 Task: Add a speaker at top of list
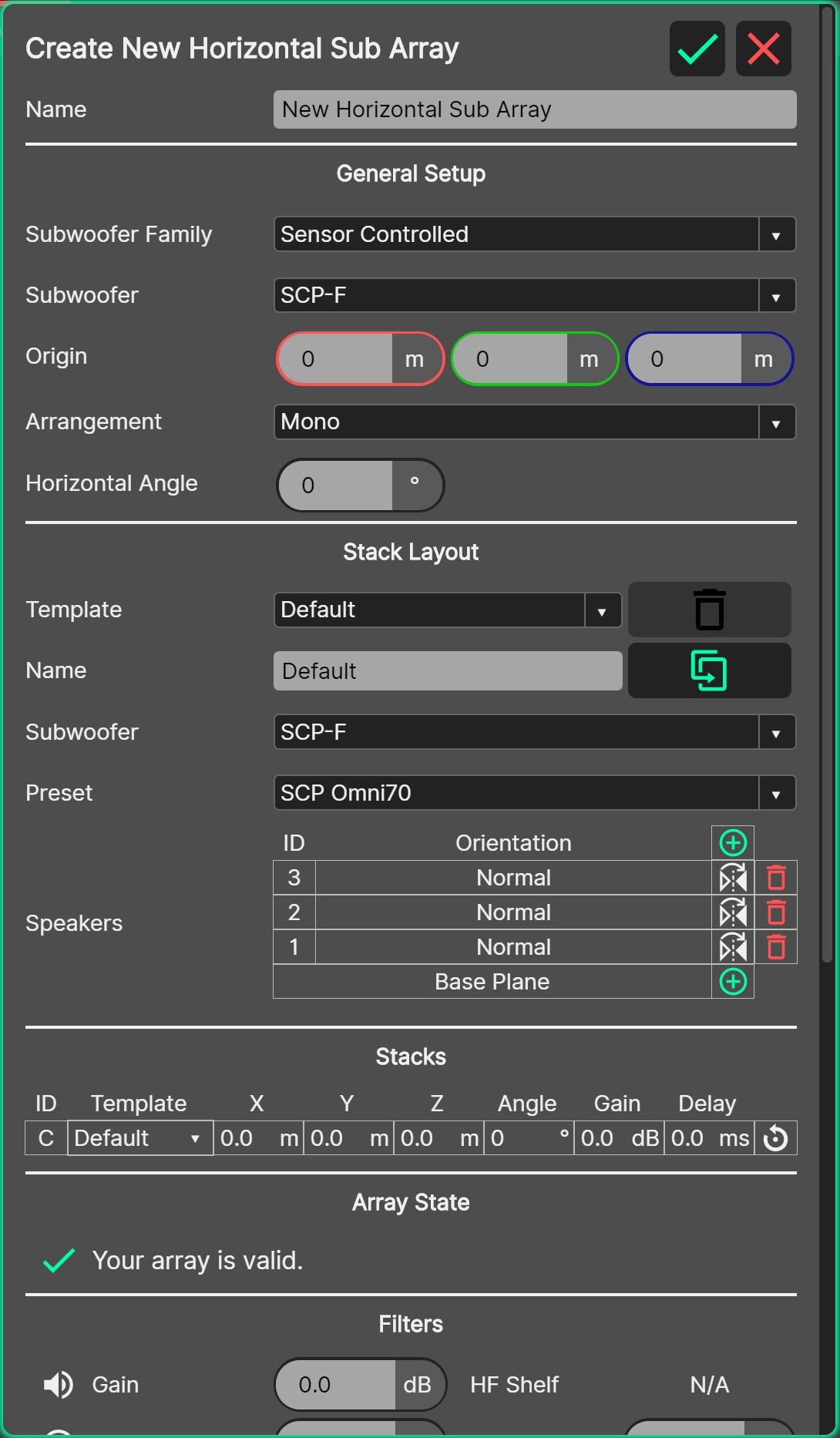coord(733,843)
